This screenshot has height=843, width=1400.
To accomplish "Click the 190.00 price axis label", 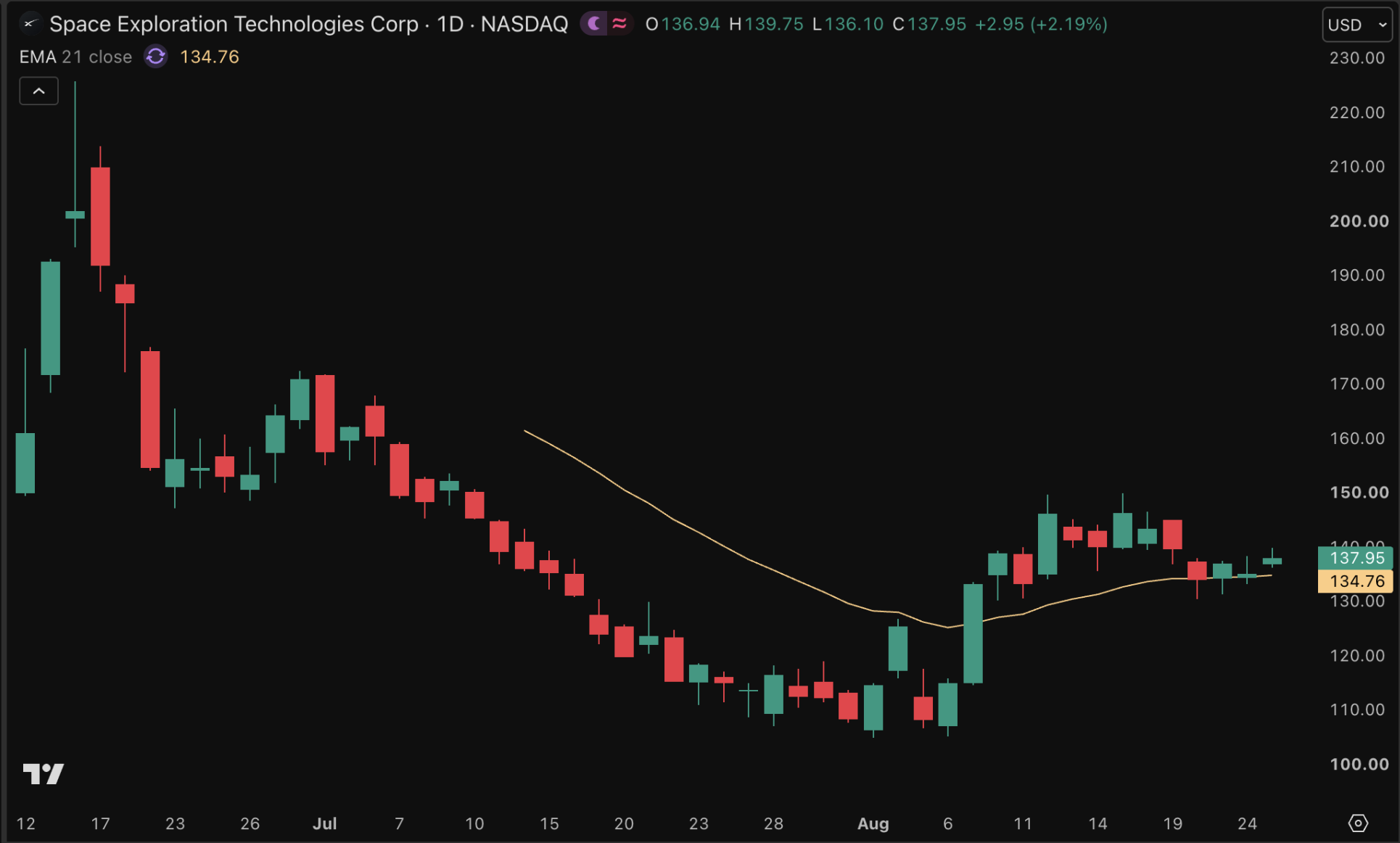I will (1357, 275).
